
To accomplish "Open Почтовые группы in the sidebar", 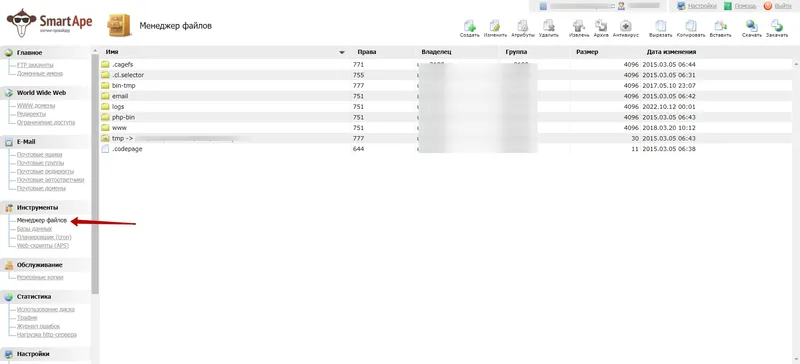I will click(40, 163).
